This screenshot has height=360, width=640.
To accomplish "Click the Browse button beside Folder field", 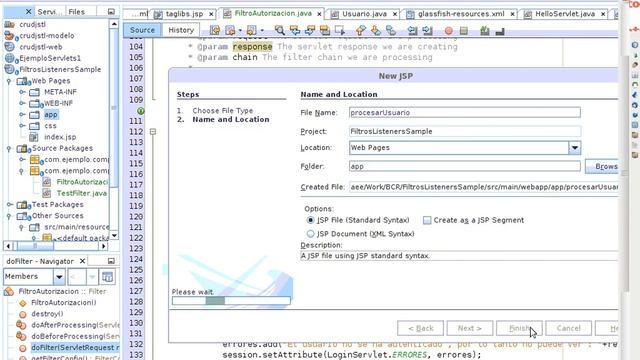I will (602, 167).
